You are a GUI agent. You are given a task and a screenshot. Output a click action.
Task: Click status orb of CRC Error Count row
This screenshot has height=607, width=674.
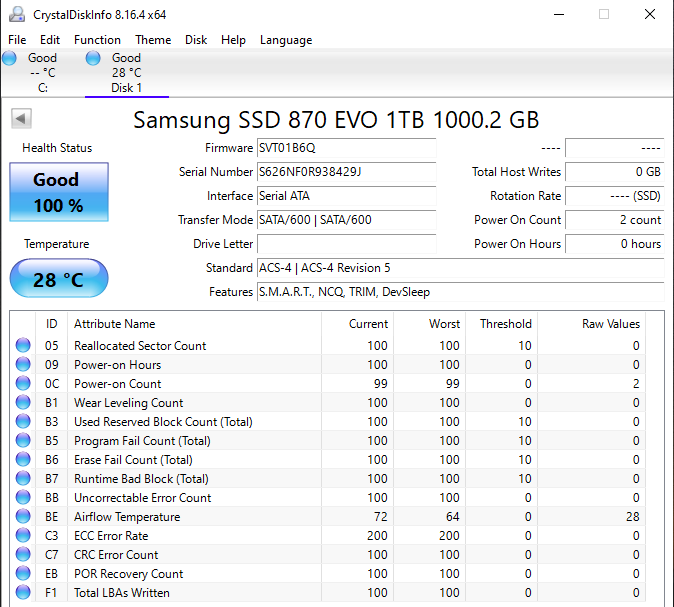(x=23, y=555)
